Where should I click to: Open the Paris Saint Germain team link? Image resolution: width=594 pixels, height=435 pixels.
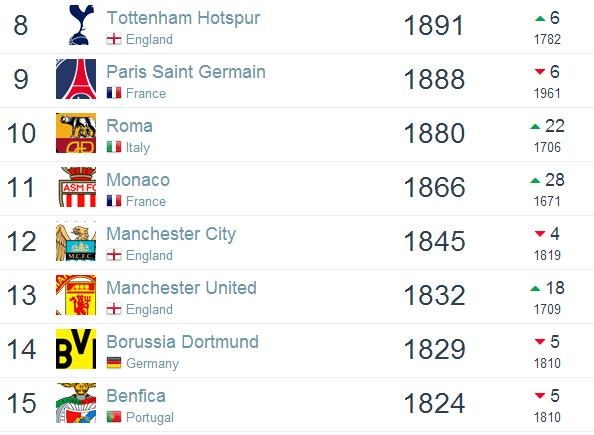(186, 72)
